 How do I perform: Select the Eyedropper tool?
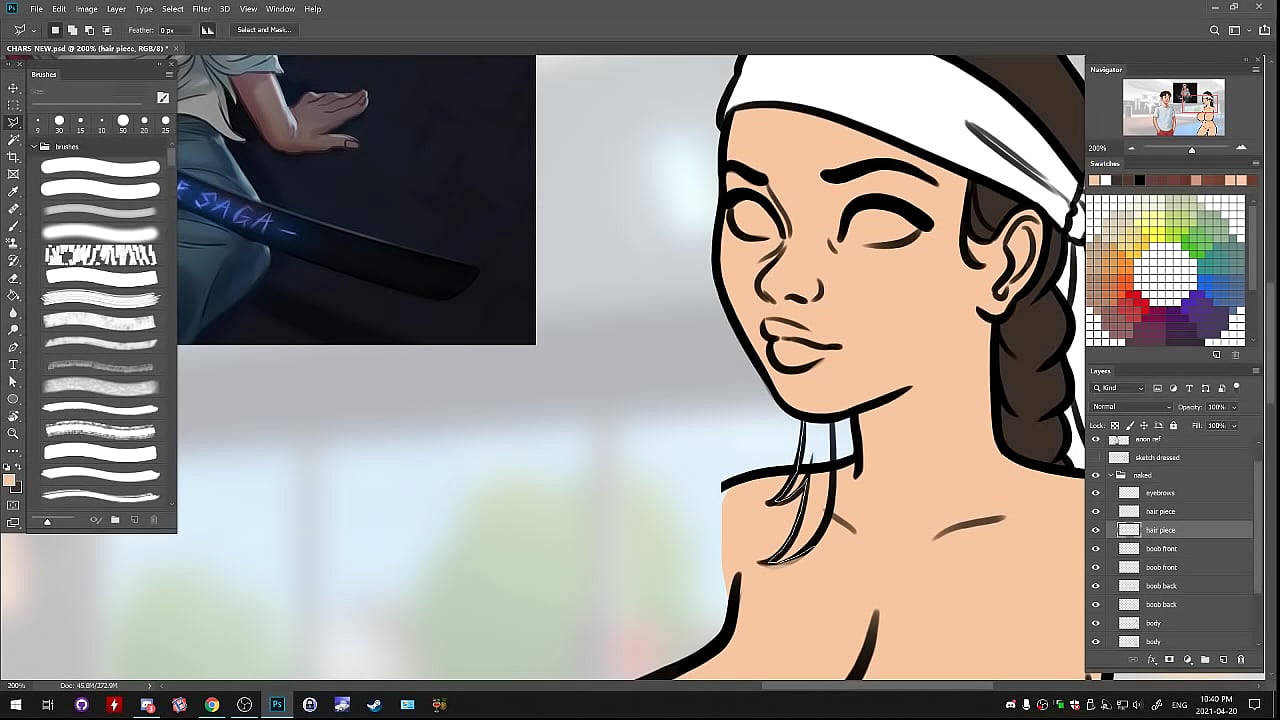pos(13,192)
